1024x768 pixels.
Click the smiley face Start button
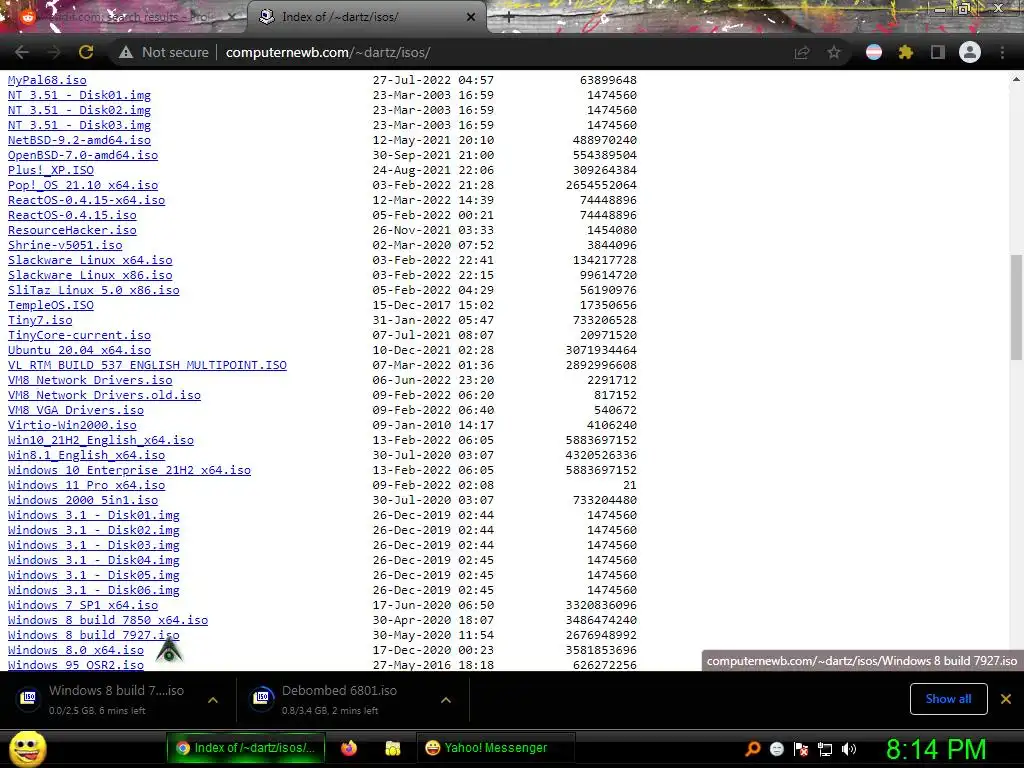[27, 749]
